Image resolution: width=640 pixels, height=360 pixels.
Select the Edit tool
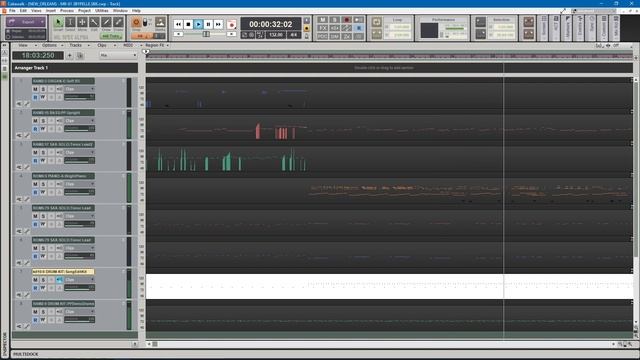point(94,22)
